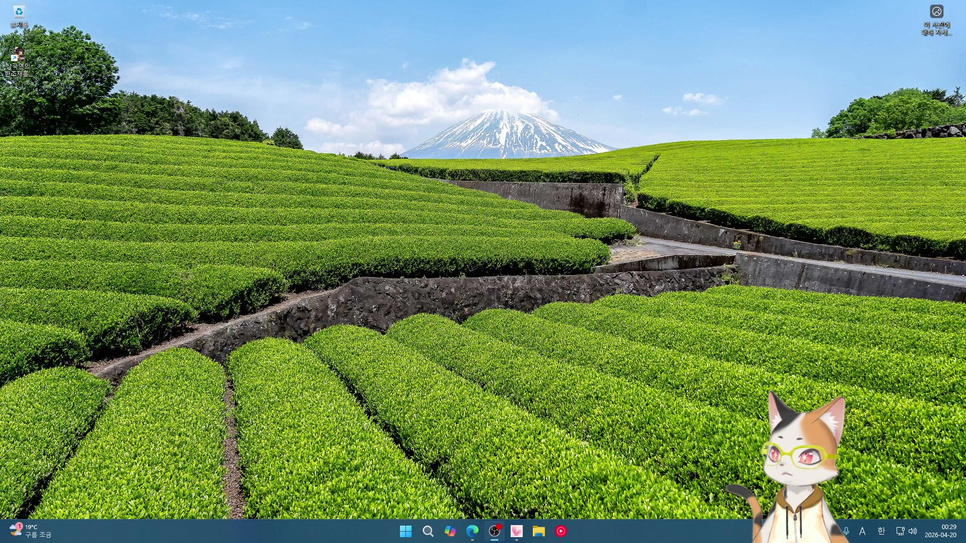Screen dimensions: 966x543
Task: Open the clock showing 00:29
Action: tap(941, 531)
